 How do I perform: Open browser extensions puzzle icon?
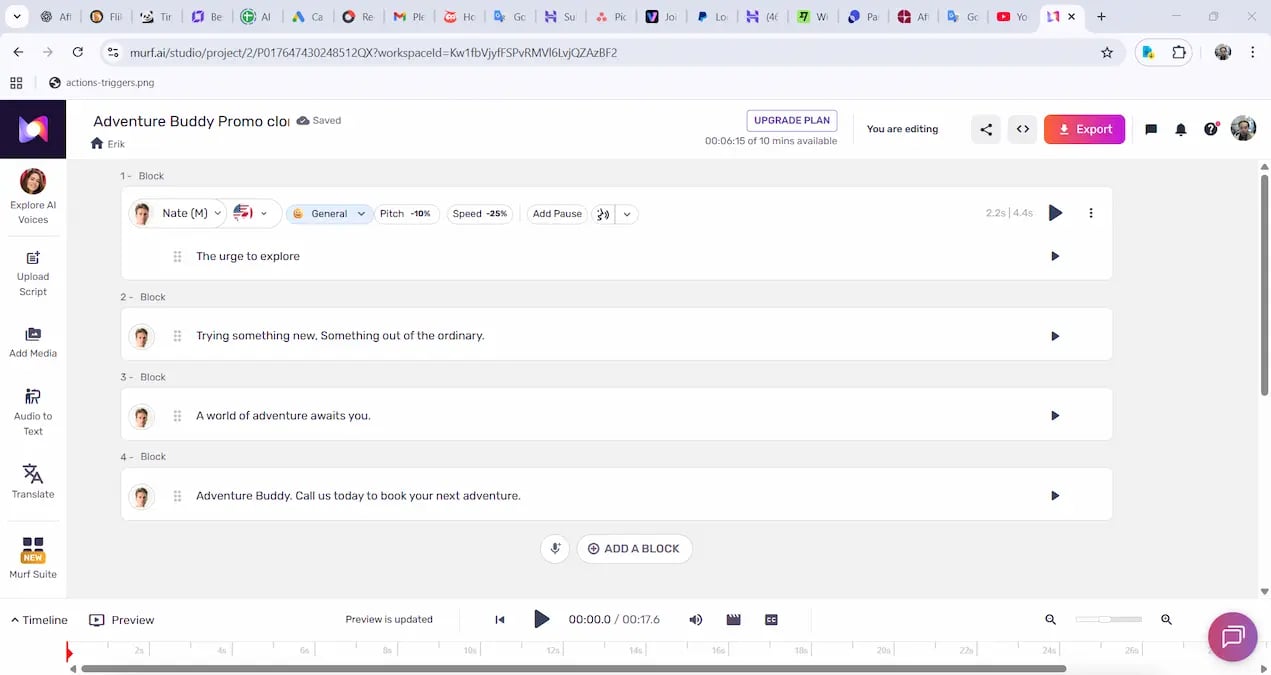1179,52
